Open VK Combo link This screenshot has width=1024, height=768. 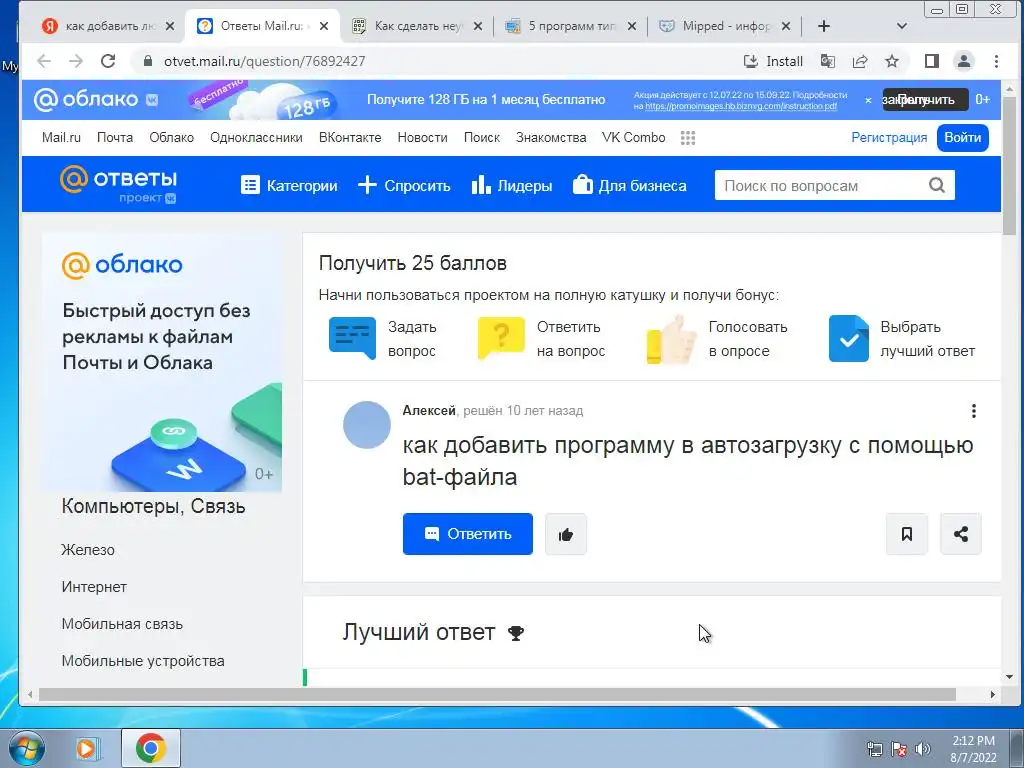pos(633,138)
